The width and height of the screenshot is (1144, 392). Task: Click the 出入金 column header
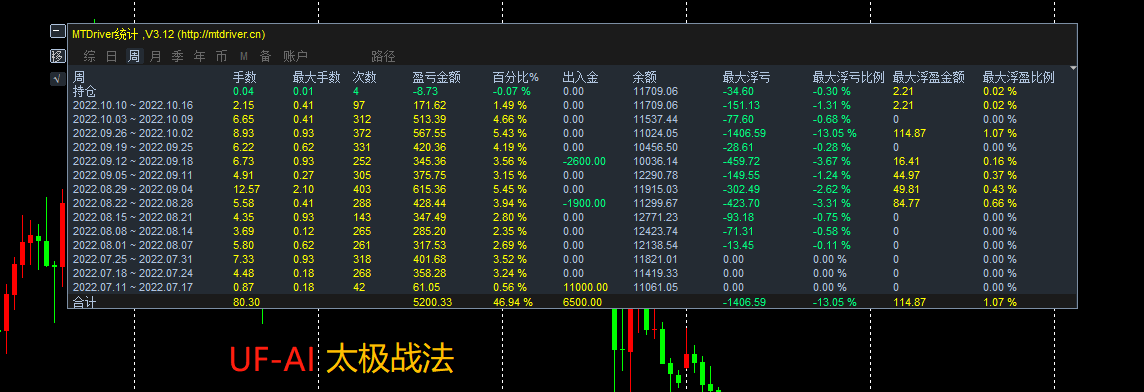click(x=581, y=77)
